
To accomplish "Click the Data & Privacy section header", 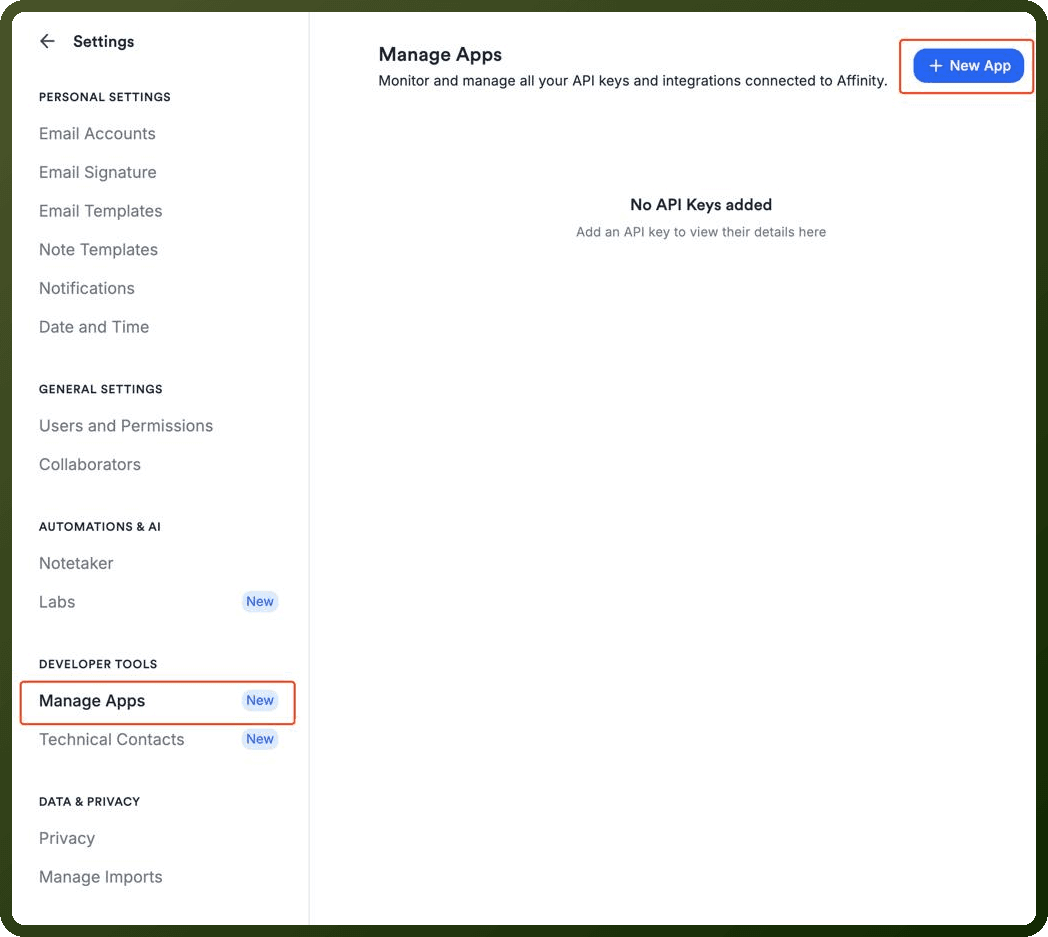I will (x=89, y=801).
